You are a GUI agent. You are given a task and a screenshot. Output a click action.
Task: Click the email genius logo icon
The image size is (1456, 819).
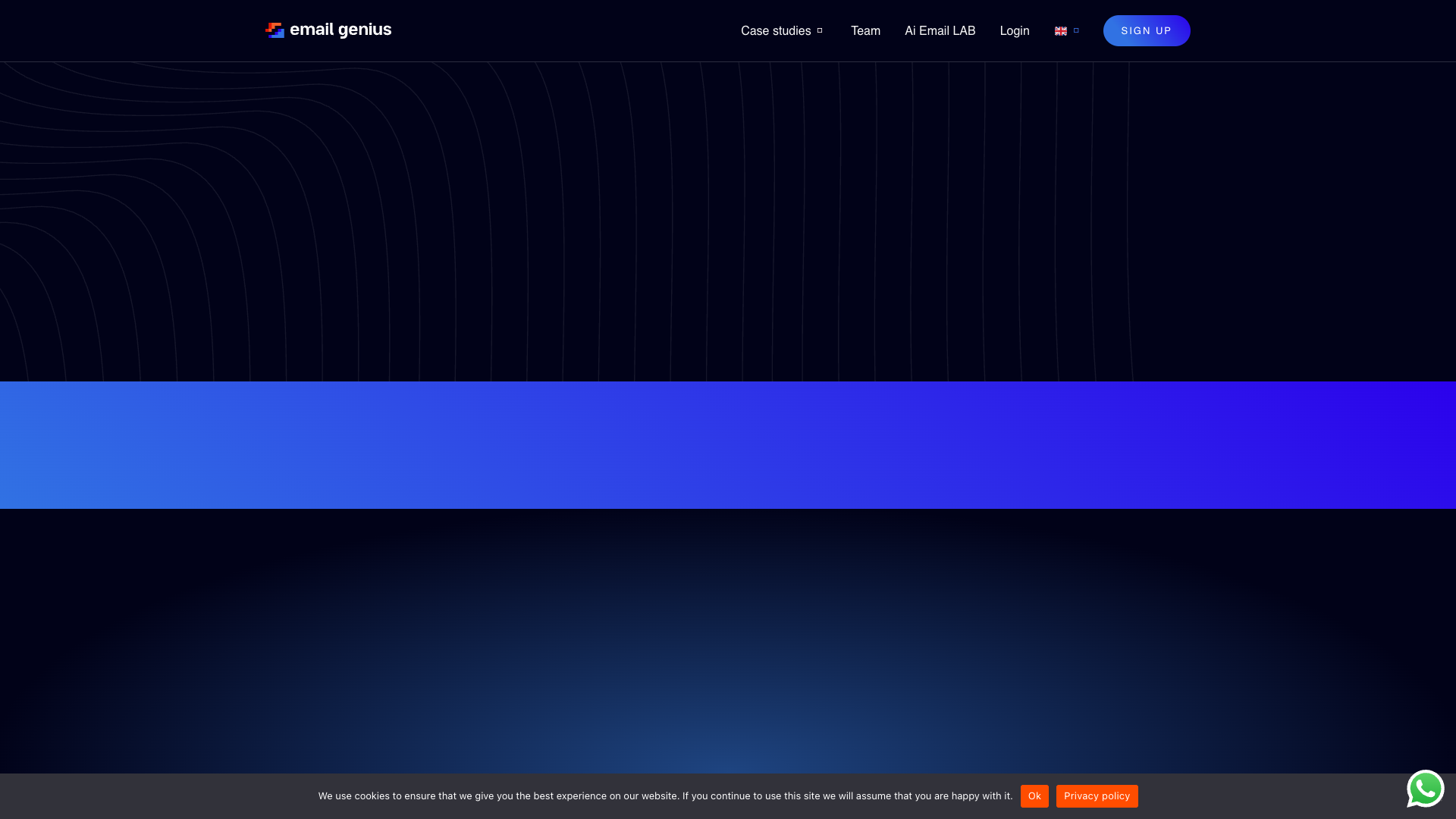coord(275,30)
